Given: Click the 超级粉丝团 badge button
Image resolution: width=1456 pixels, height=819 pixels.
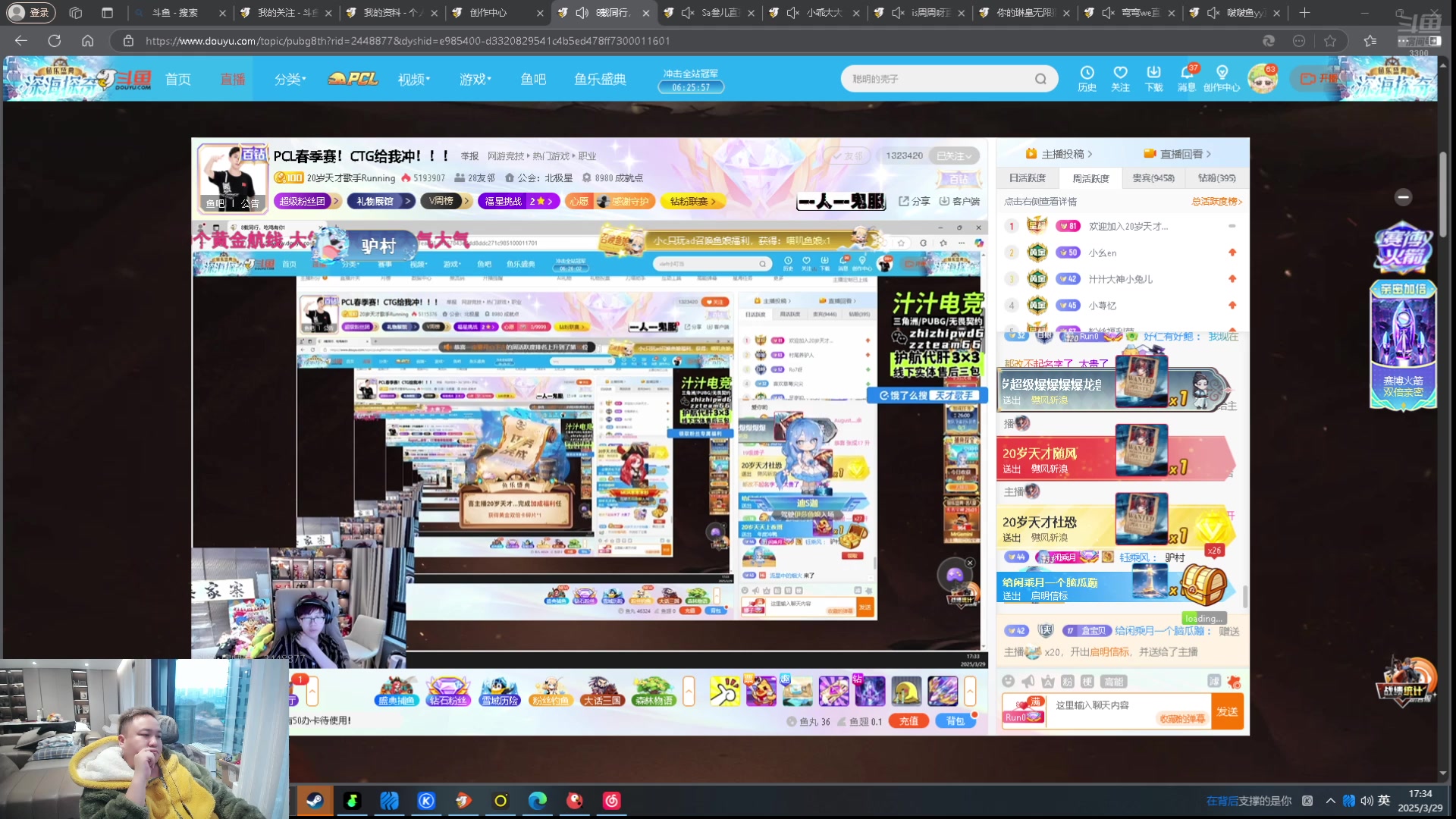Looking at the screenshot, I should pyautogui.click(x=306, y=201).
